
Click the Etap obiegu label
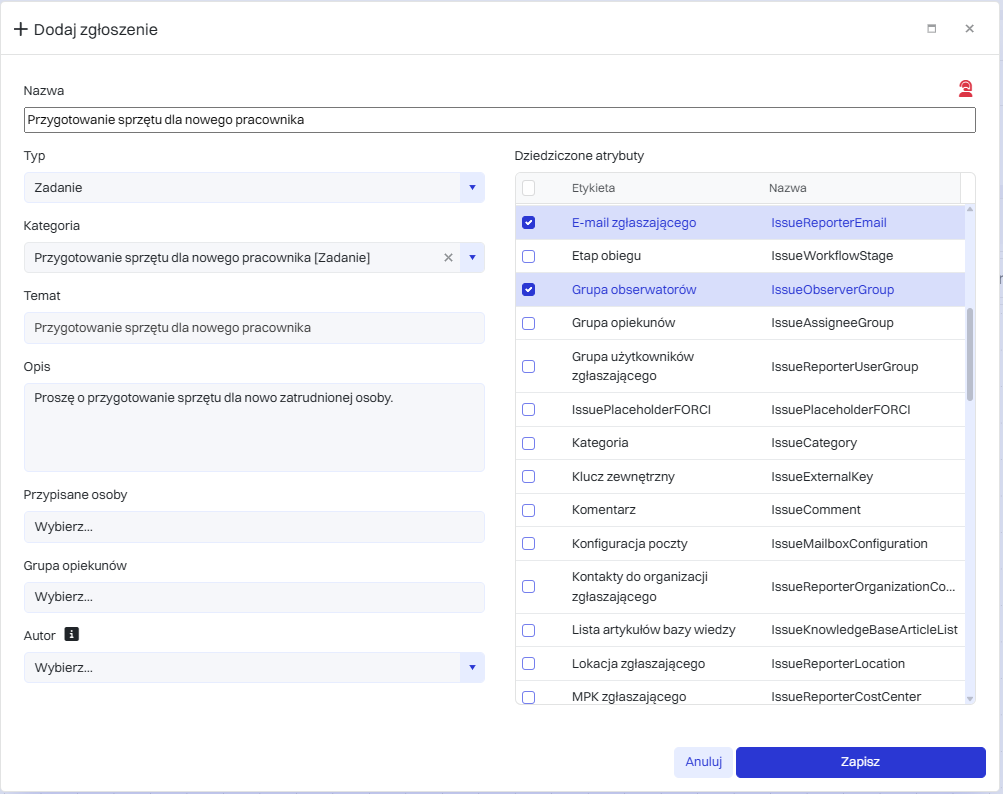(x=606, y=256)
